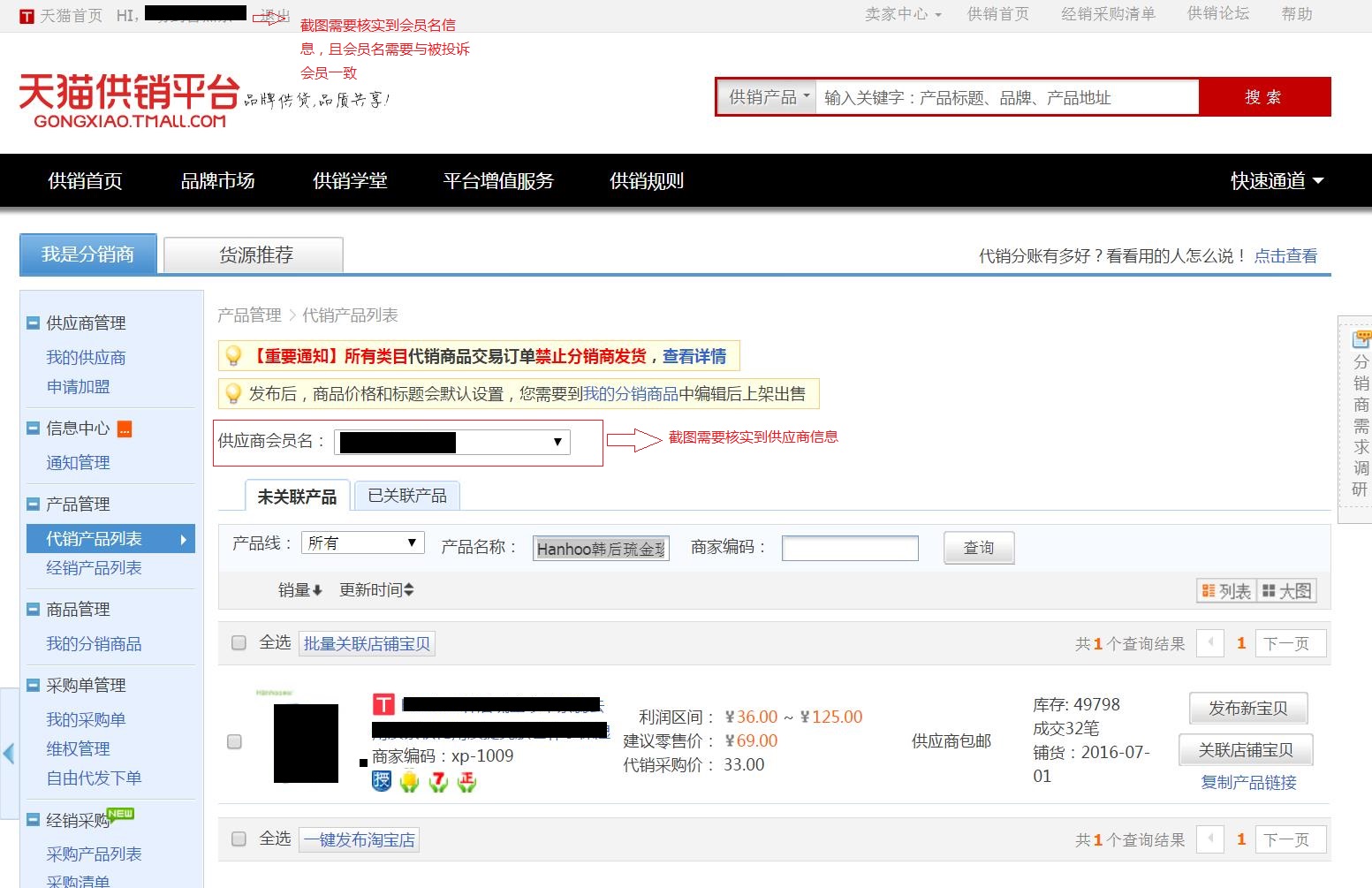Switch to 大图 large image view
1372x888 pixels.
[x=1287, y=591]
